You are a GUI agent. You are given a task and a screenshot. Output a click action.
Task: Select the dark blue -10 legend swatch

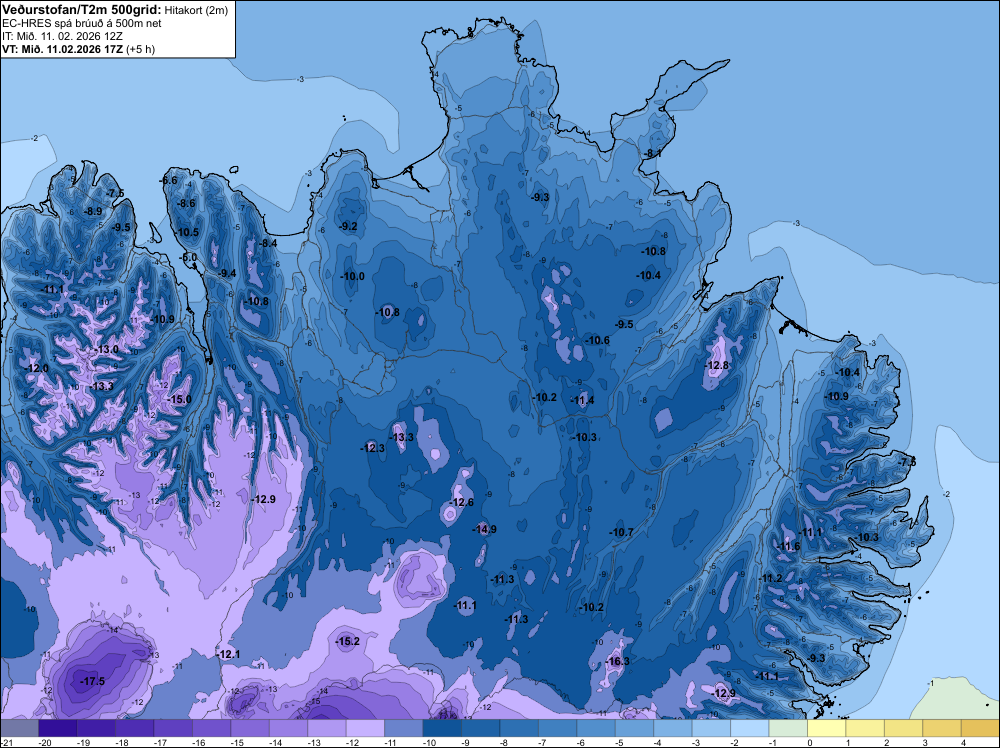tap(442, 728)
